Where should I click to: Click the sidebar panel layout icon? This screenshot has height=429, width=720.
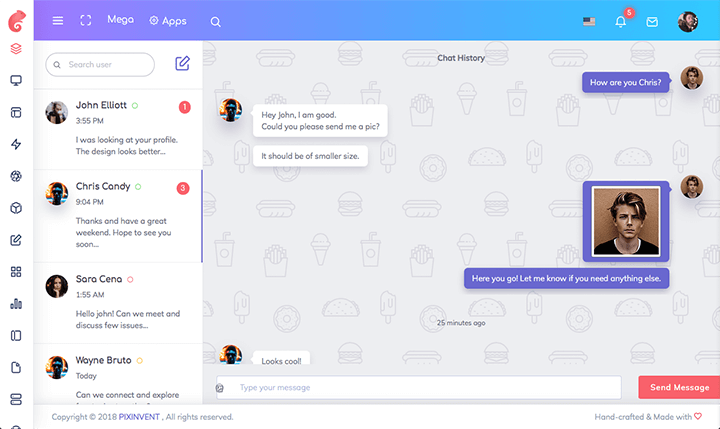pyautogui.click(x=16, y=336)
